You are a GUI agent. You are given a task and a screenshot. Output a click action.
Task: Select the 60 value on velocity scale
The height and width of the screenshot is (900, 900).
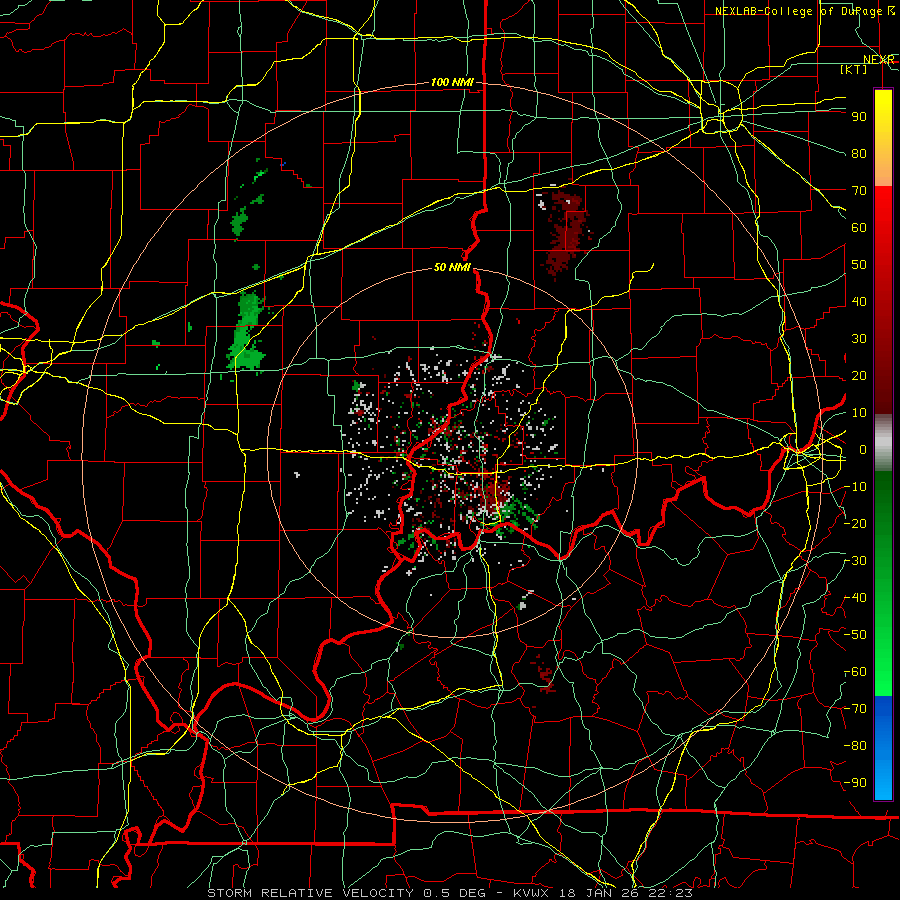(x=859, y=227)
